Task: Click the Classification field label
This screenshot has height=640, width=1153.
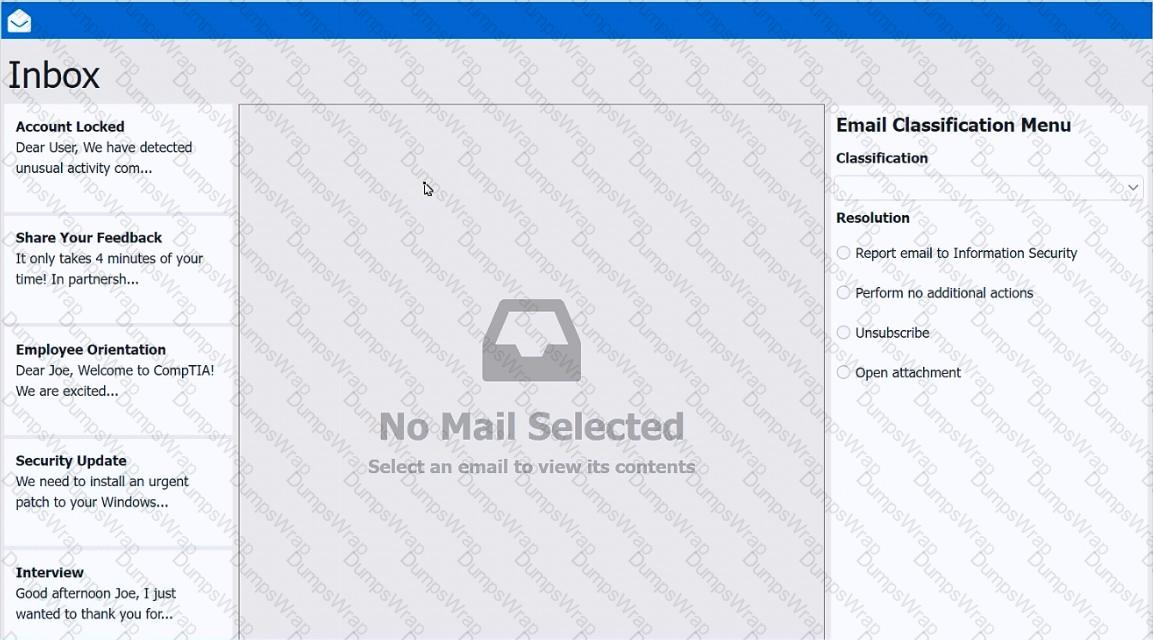Action: pos(881,158)
